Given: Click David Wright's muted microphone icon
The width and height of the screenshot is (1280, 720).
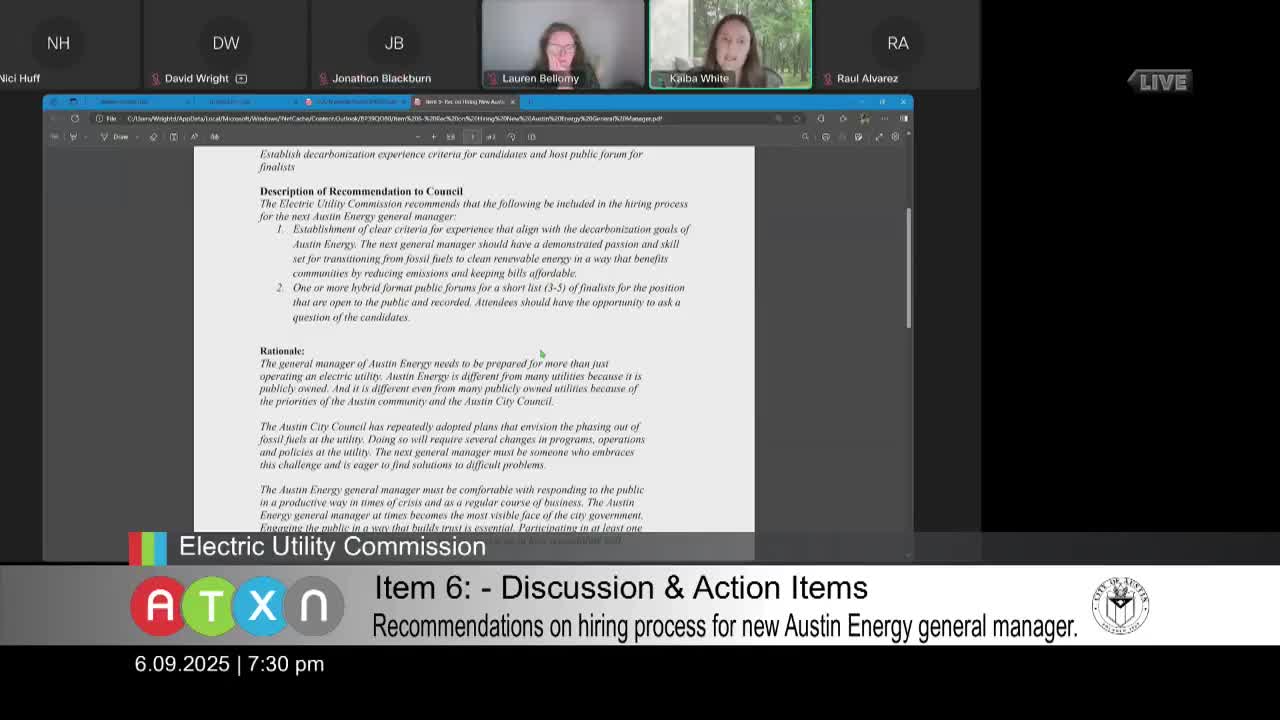Looking at the screenshot, I should (x=156, y=78).
